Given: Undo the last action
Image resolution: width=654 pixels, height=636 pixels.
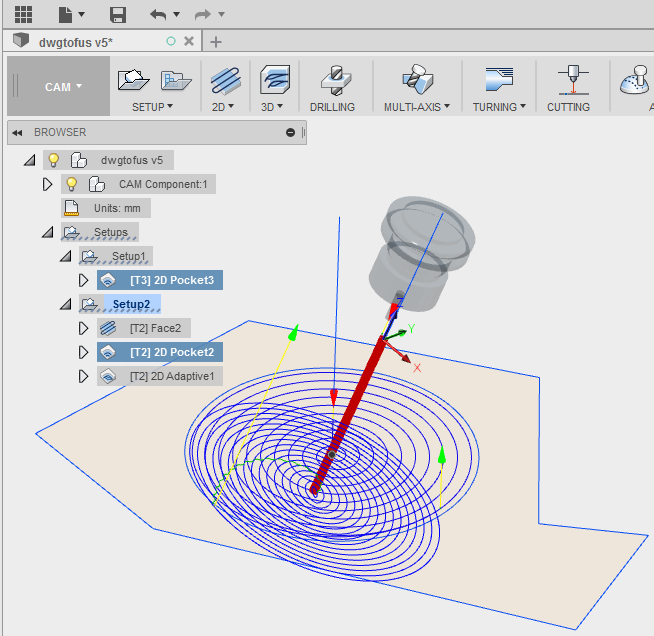Looking at the screenshot, I should click(158, 14).
